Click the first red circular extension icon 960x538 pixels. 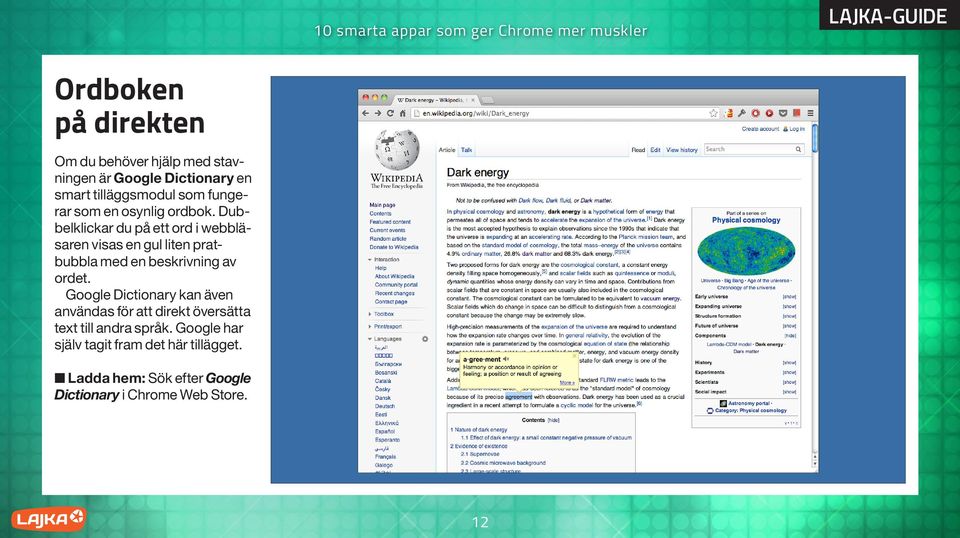click(756, 113)
